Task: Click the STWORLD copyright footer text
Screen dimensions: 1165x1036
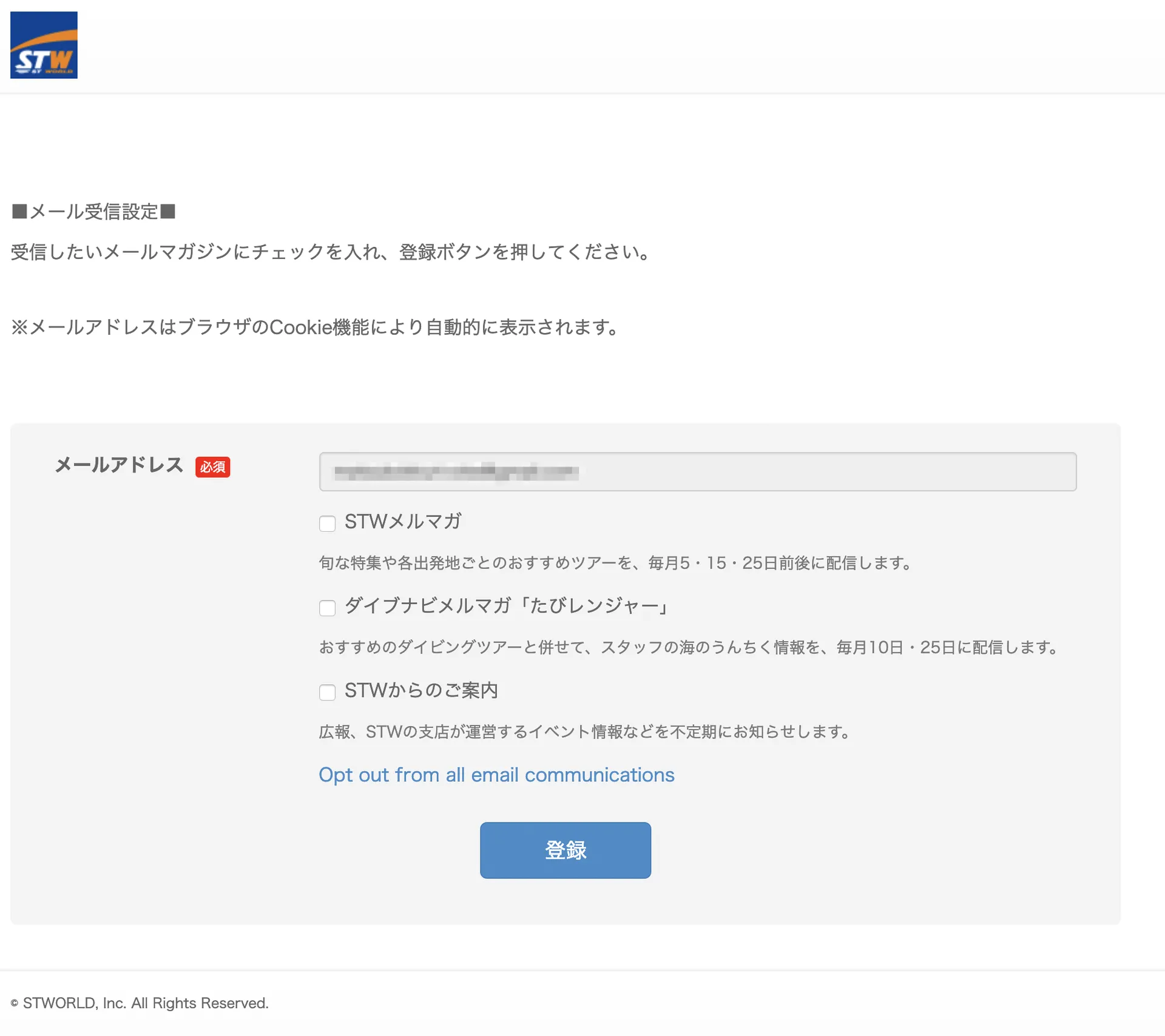Action: pyautogui.click(x=140, y=1003)
